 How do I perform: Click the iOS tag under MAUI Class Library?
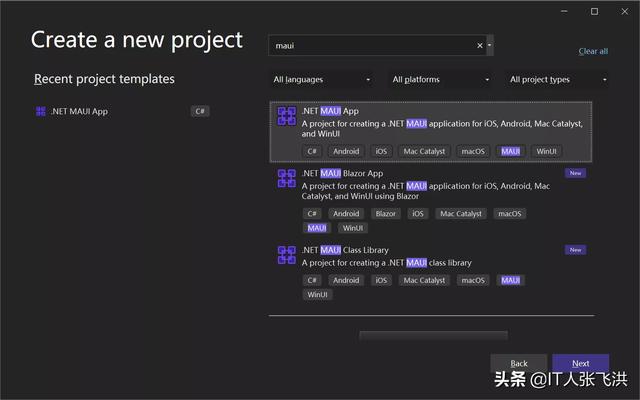(381, 280)
